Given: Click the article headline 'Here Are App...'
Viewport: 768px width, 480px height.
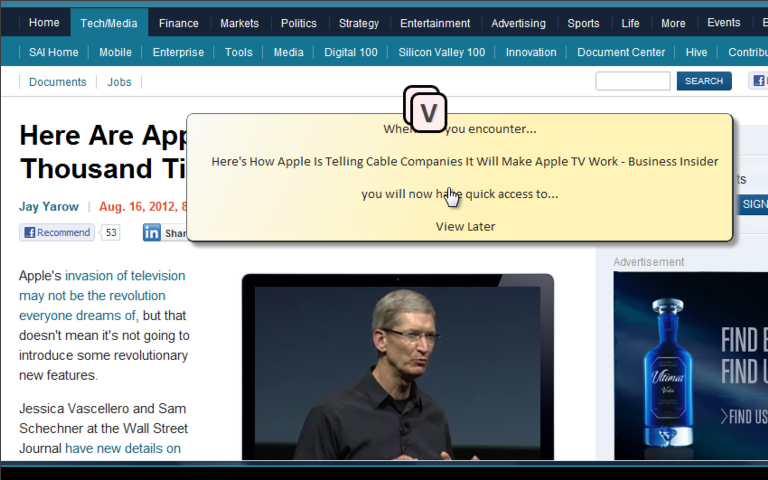Looking at the screenshot, I should click(103, 152).
